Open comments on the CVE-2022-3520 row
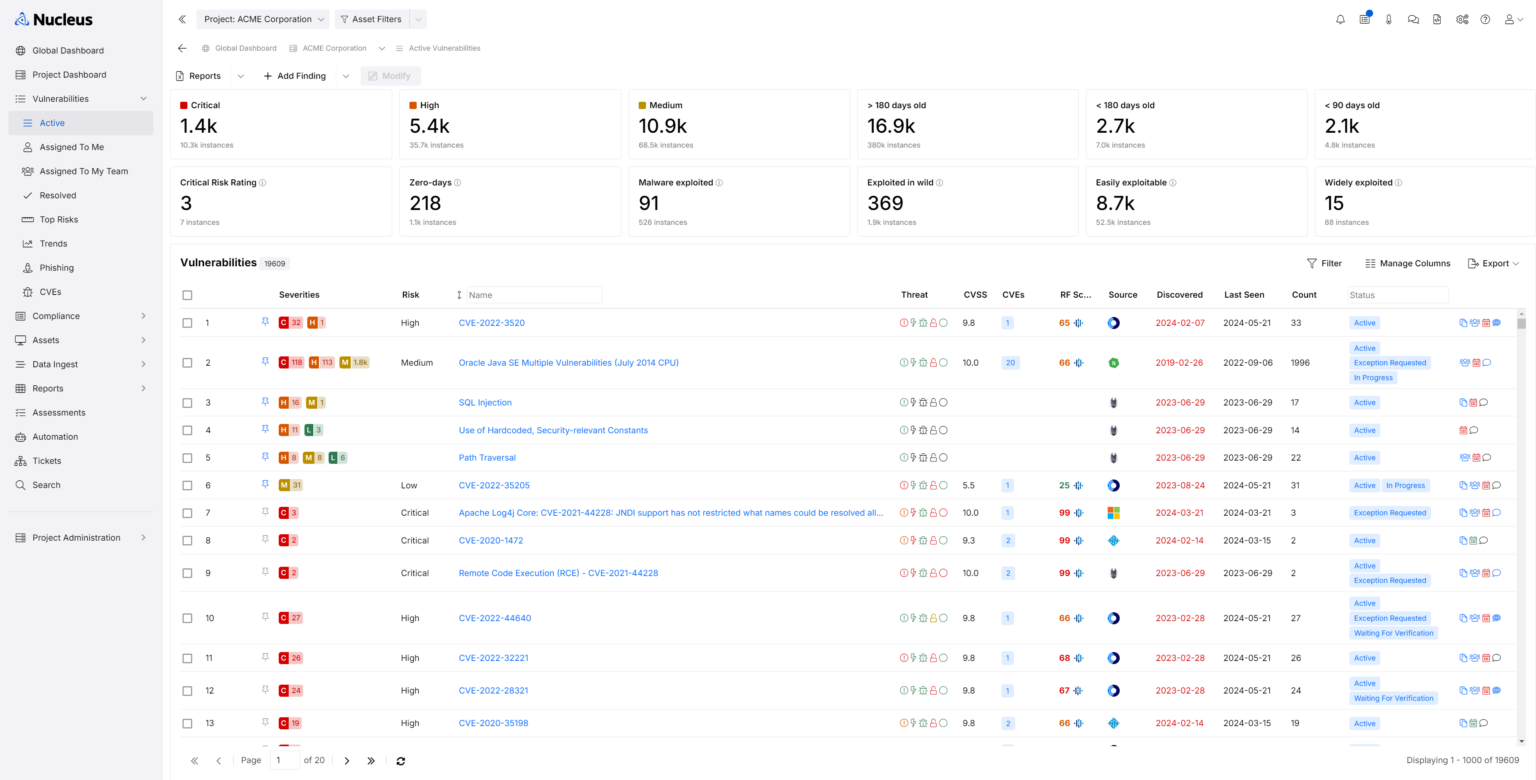This screenshot has width=1536, height=780. click(1496, 322)
